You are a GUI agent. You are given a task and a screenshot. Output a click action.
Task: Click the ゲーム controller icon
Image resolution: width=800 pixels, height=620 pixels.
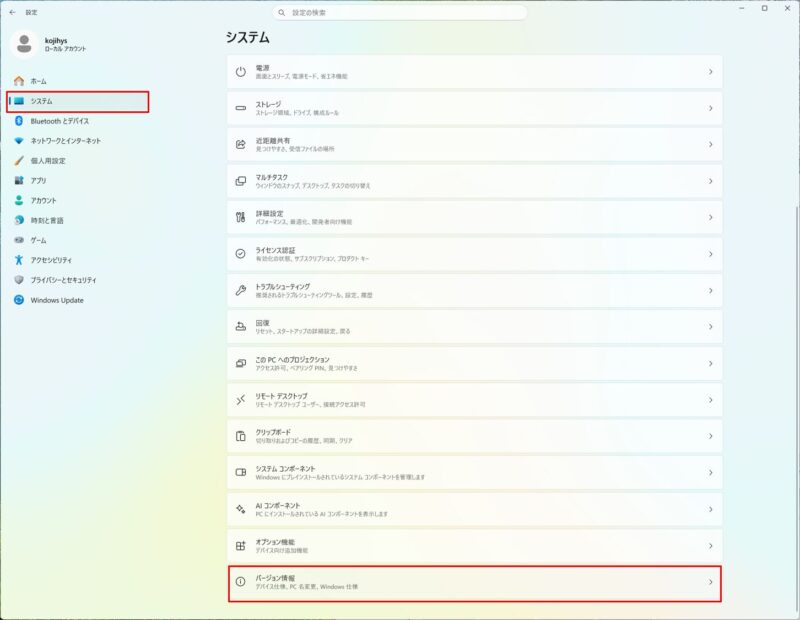click(19, 240)
